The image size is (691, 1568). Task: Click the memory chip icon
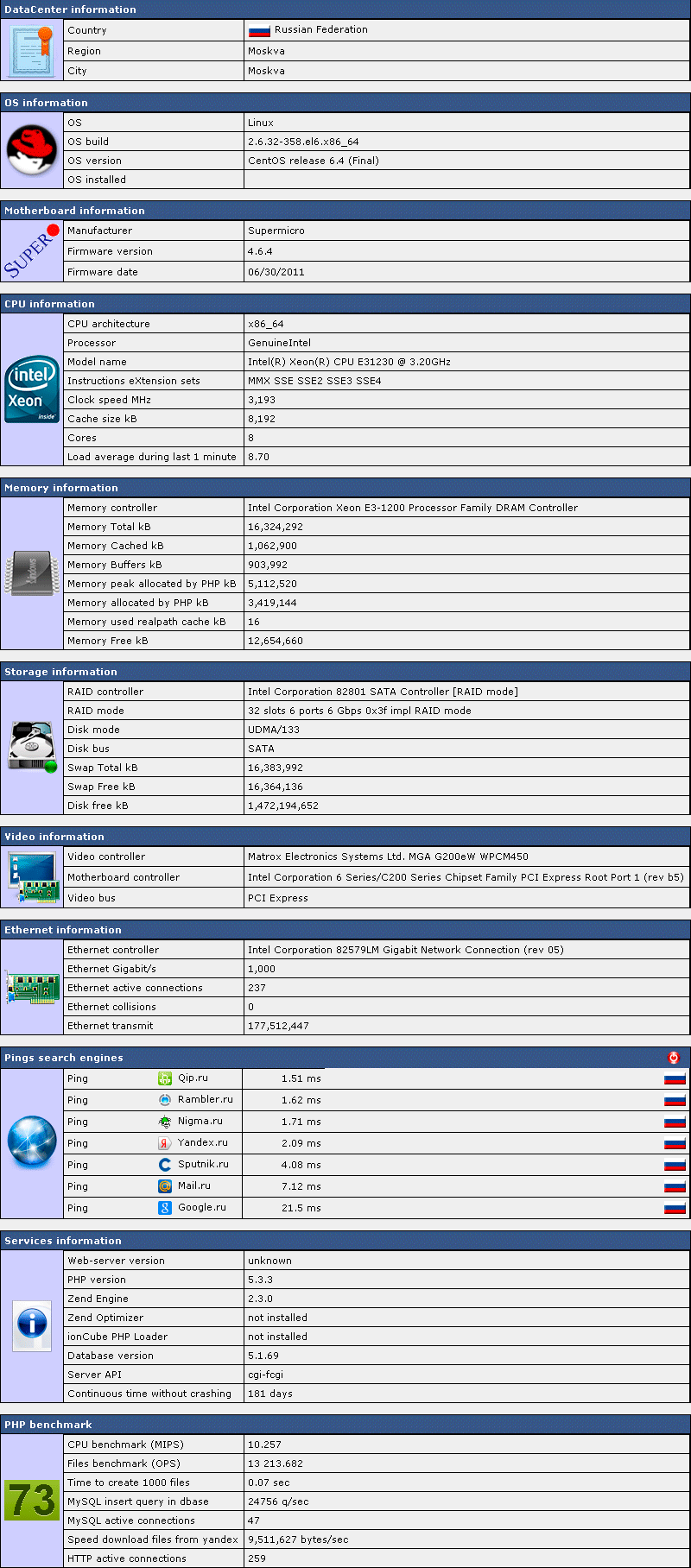tap(32, 573)
